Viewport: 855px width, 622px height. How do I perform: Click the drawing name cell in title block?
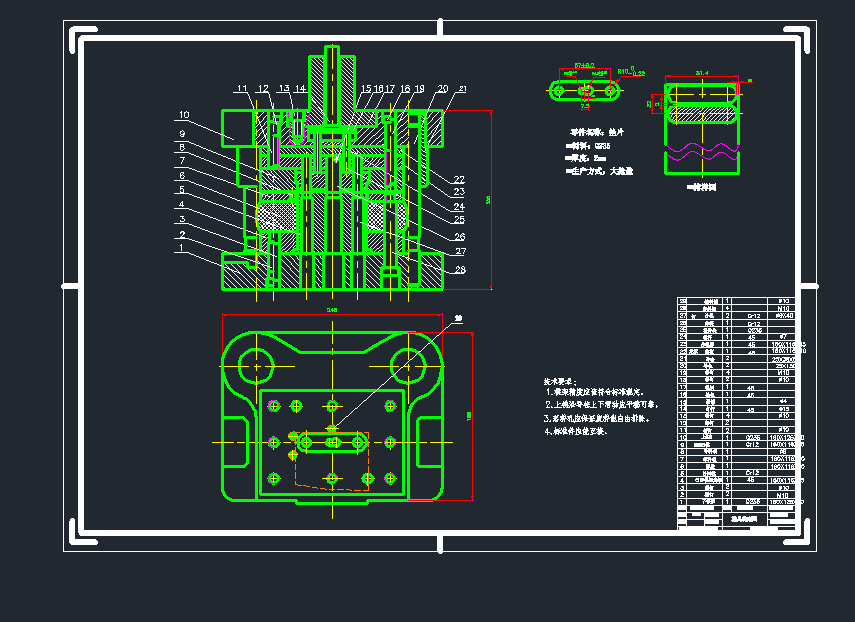point(745,519)
